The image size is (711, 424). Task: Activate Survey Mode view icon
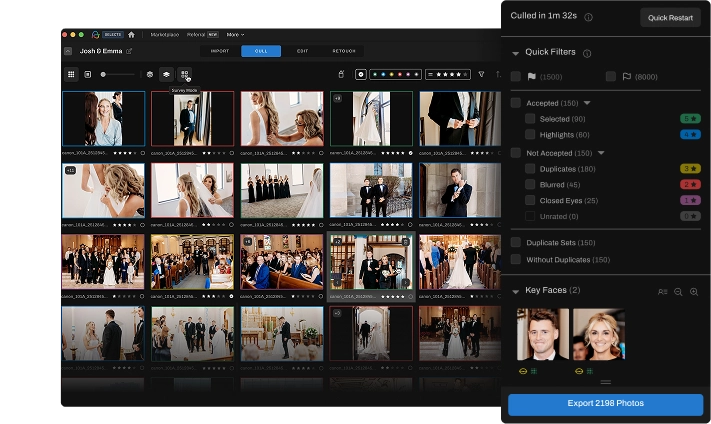tap(184, 74)
